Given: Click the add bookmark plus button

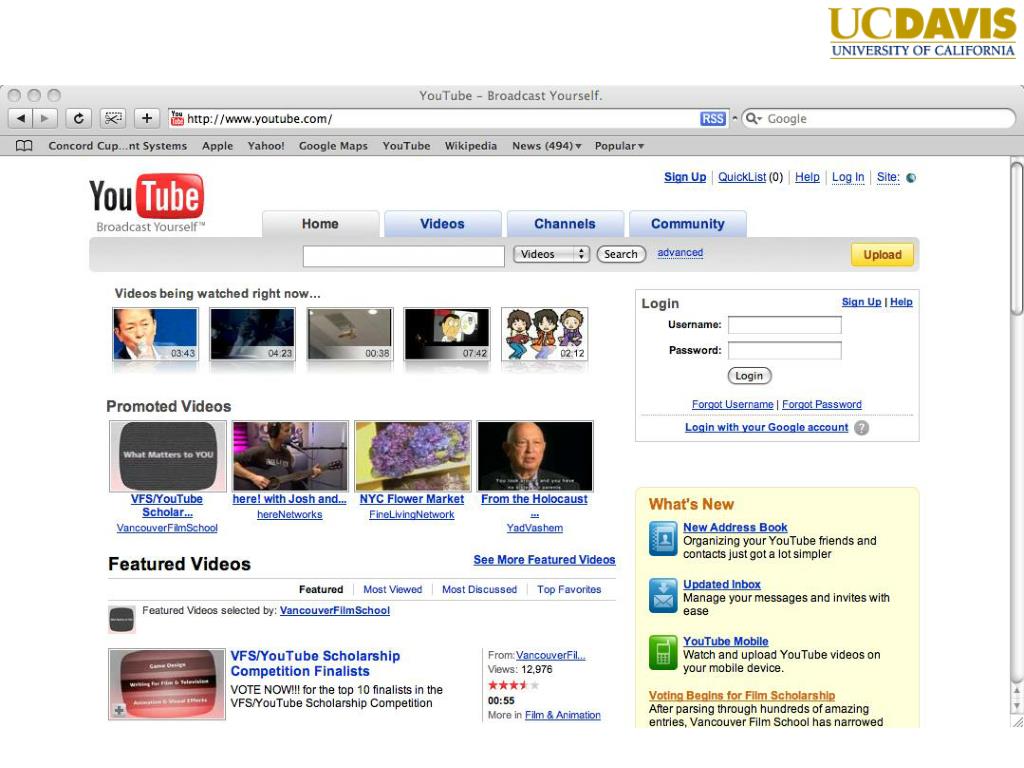Looking at the screenshot, I should pyautogui.click(x=147, y=118).
